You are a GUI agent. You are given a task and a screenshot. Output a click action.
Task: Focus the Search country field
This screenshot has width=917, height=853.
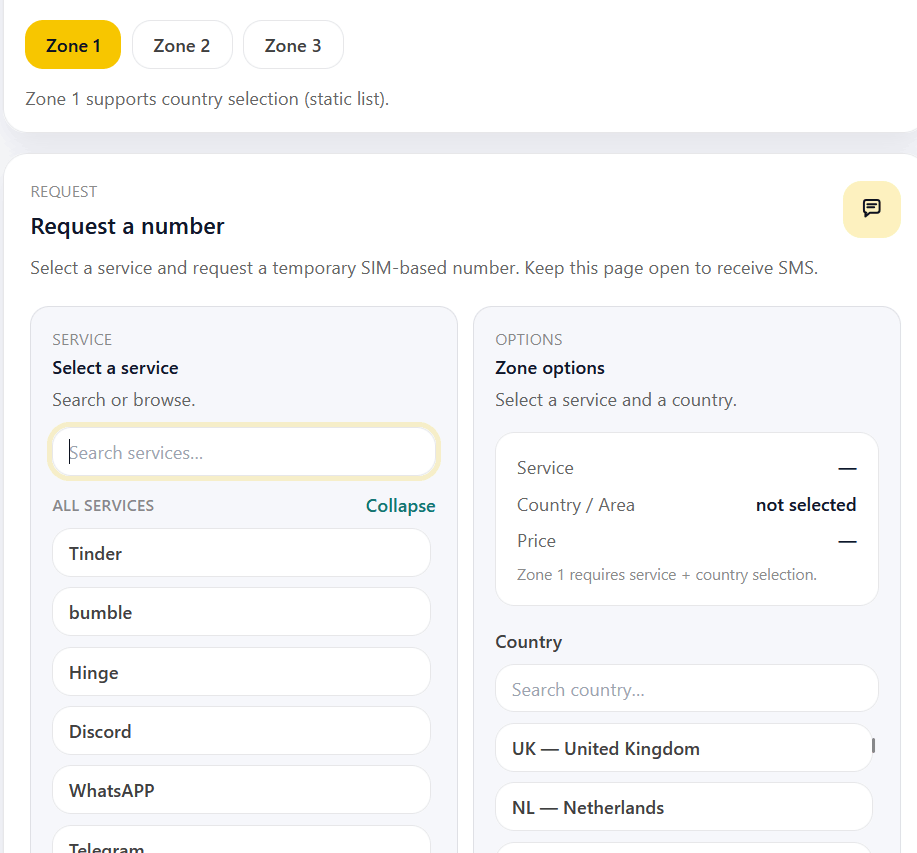[x=687, y=689]
